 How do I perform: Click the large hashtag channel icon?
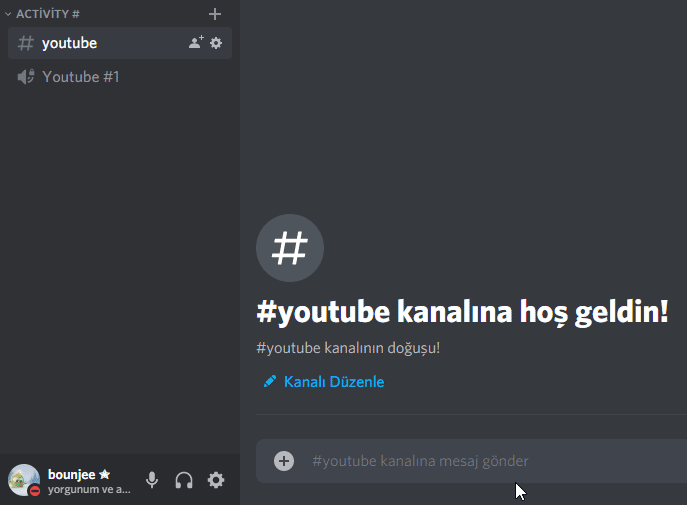coord(290,248)
